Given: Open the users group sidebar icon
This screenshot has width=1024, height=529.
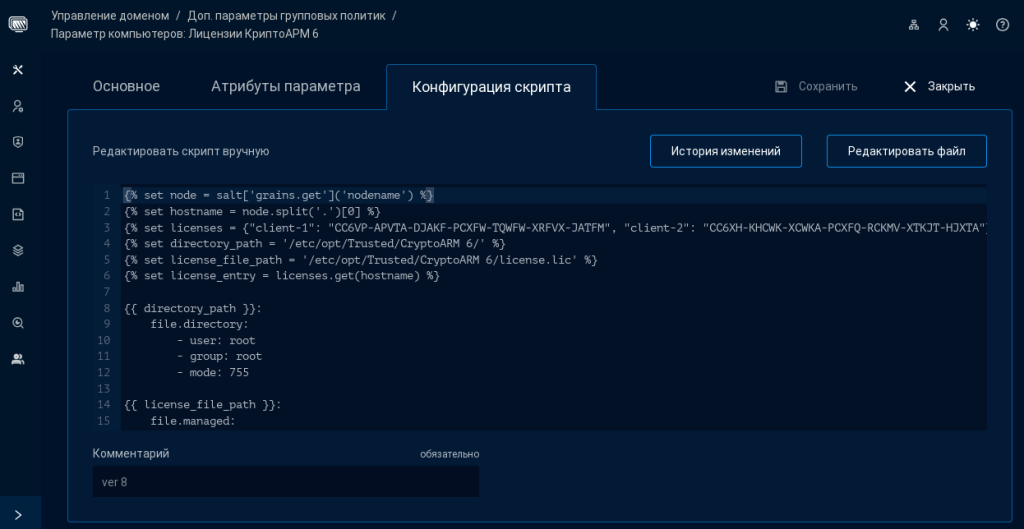Looking at the screenshot, I should point(17,359).
